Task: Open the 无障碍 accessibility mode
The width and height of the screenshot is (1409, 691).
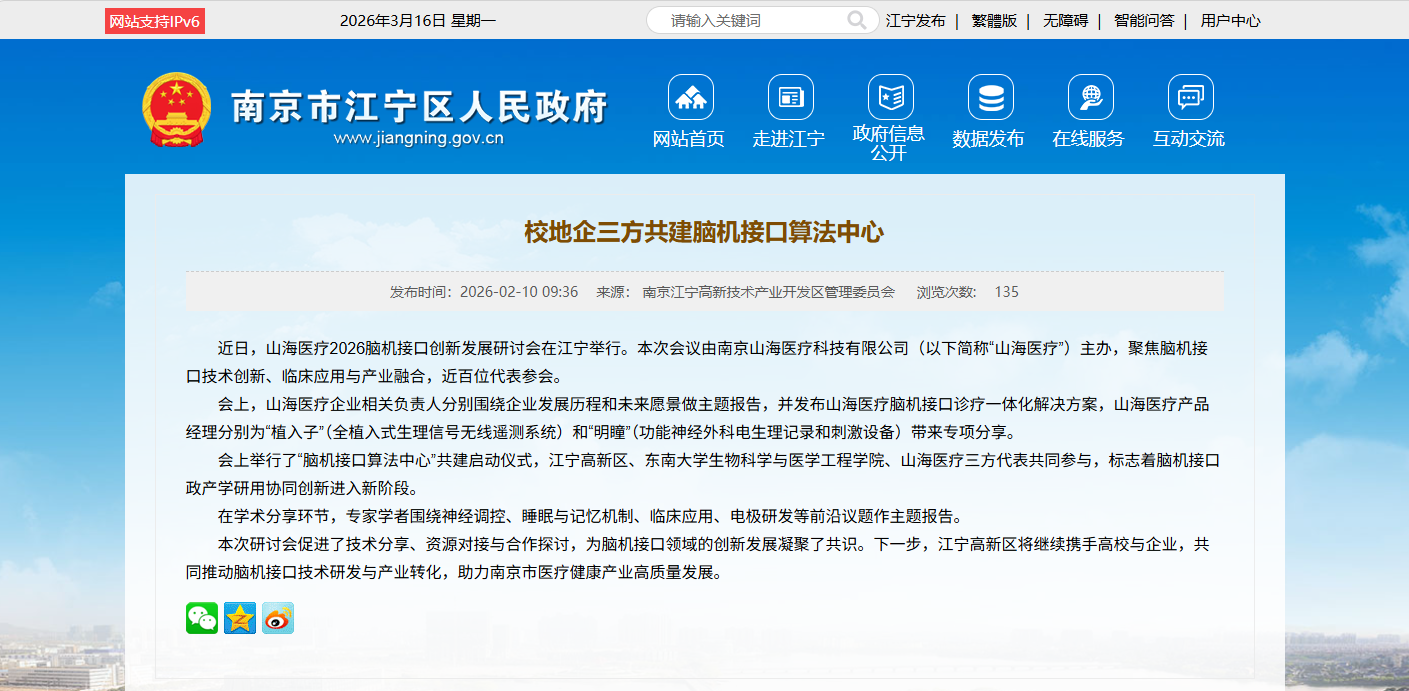Action: pos(1065,19)
